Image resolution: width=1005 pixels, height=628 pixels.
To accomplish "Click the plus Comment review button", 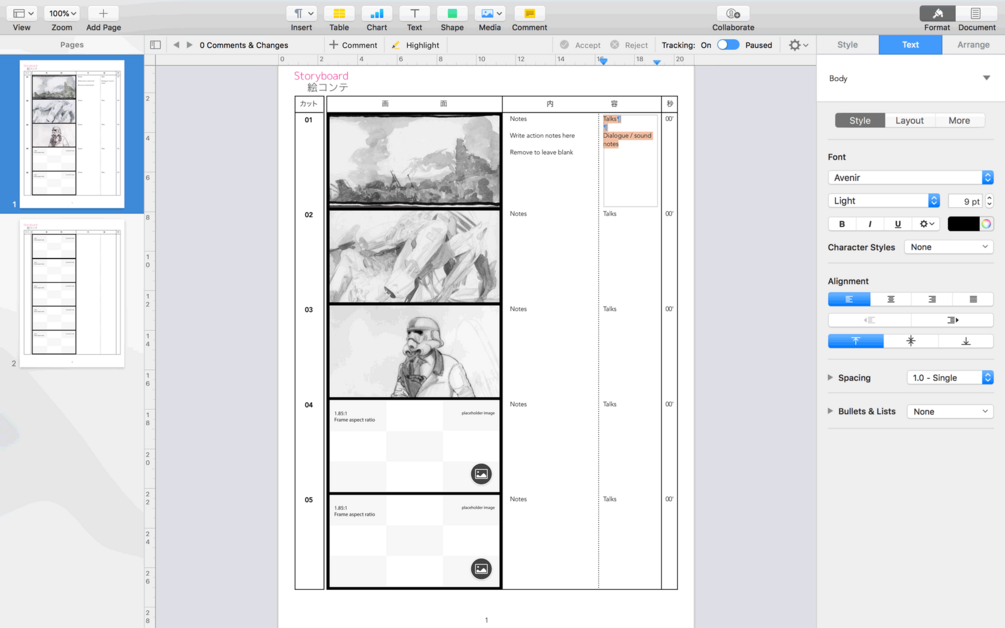I will point(353,45).
